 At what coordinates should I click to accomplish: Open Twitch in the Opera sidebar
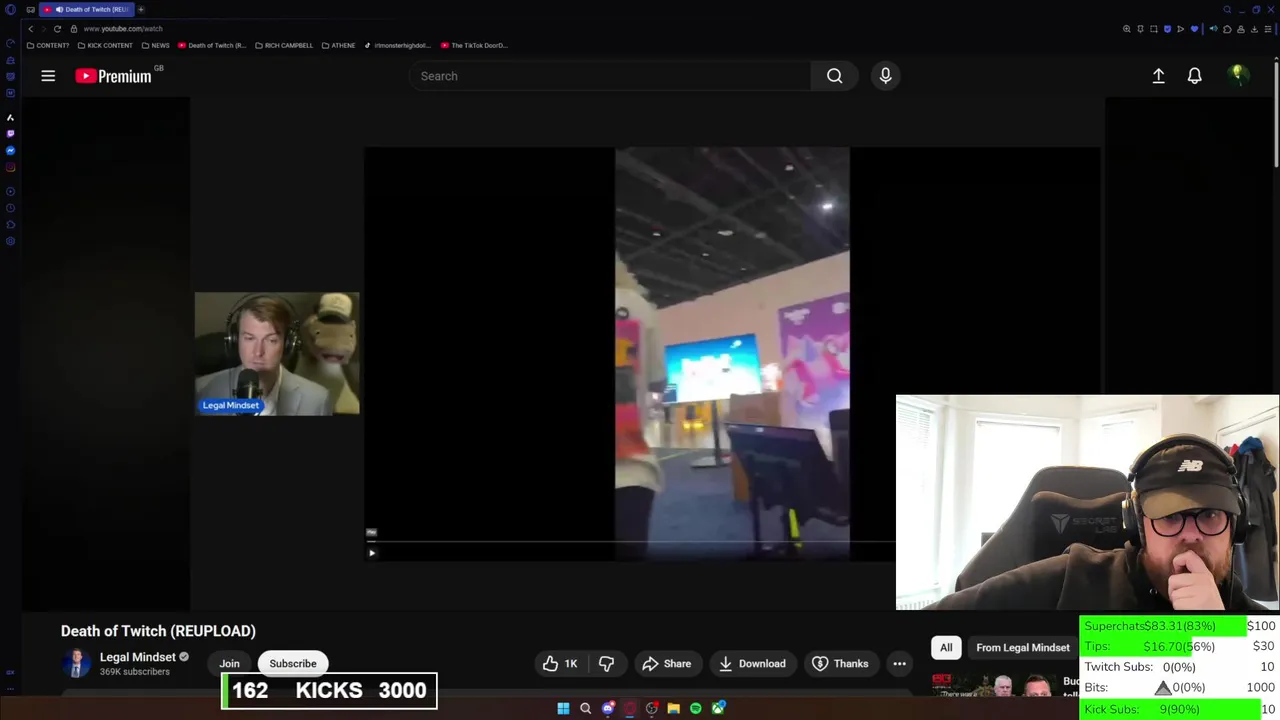[x=10, y=133]
